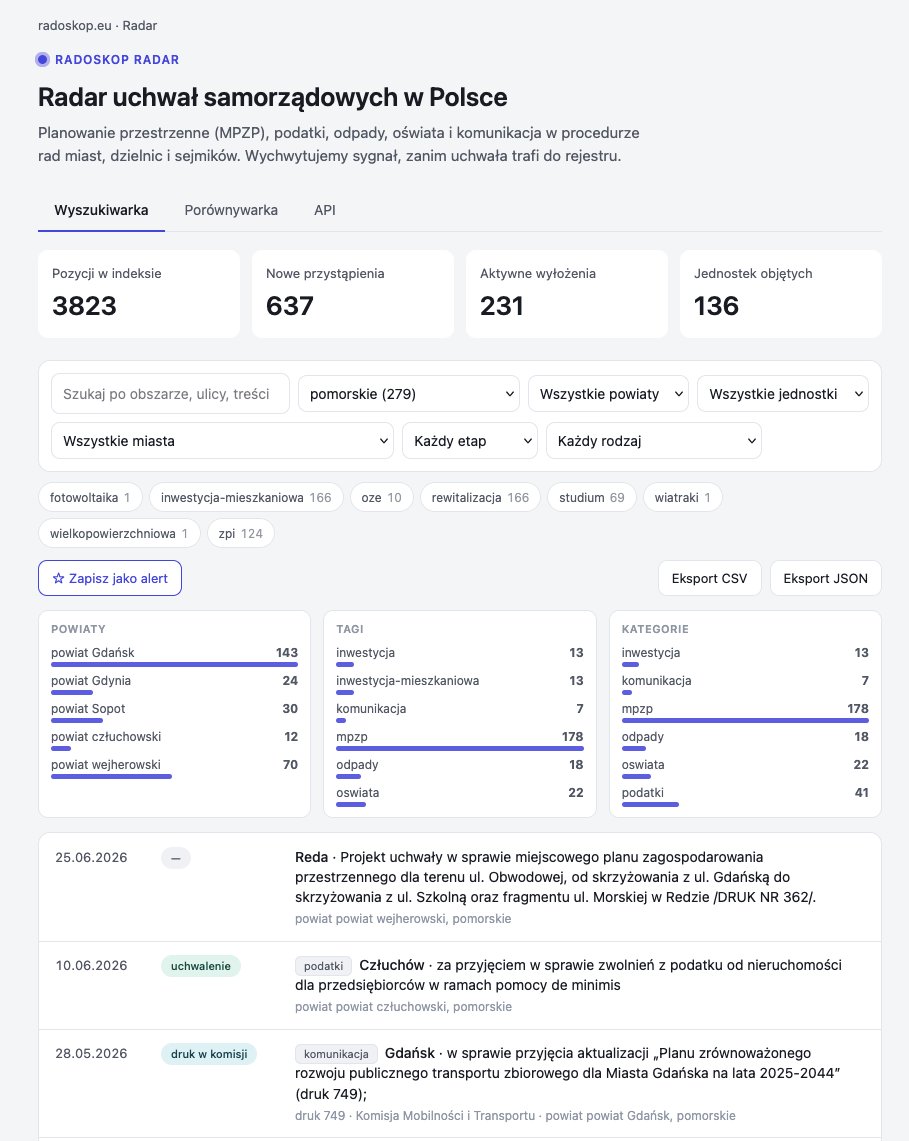Toggle the 'fotowoltaika' tag chip
Viewport: 909px width, 1141px height.
90,498
